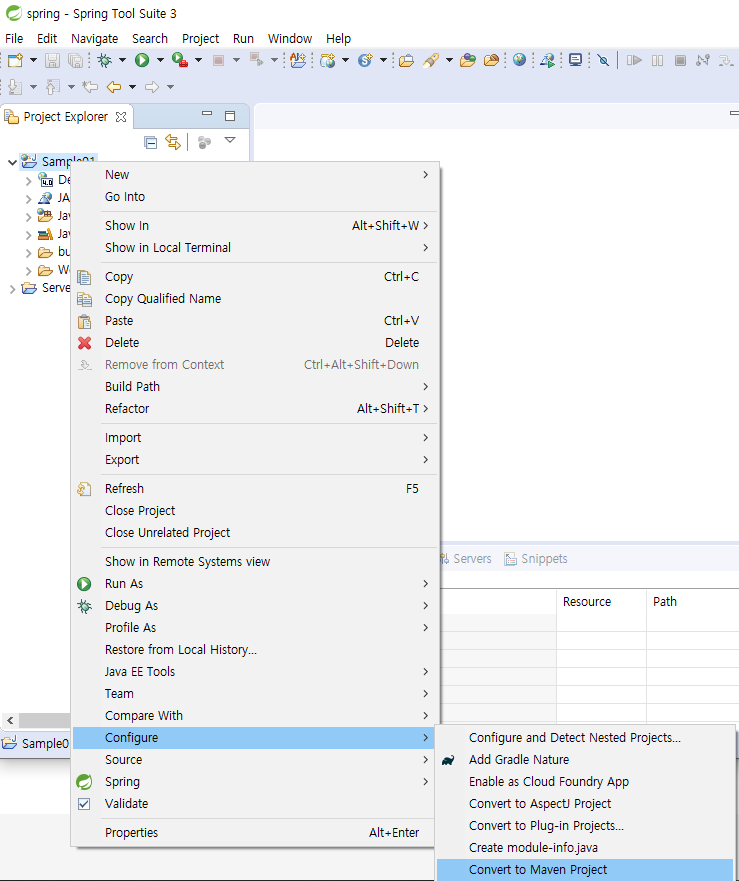This screenshot has height=881, width=739.
Task: Click the Open a Terminal monitor icon
Action: tap(575, 60)
